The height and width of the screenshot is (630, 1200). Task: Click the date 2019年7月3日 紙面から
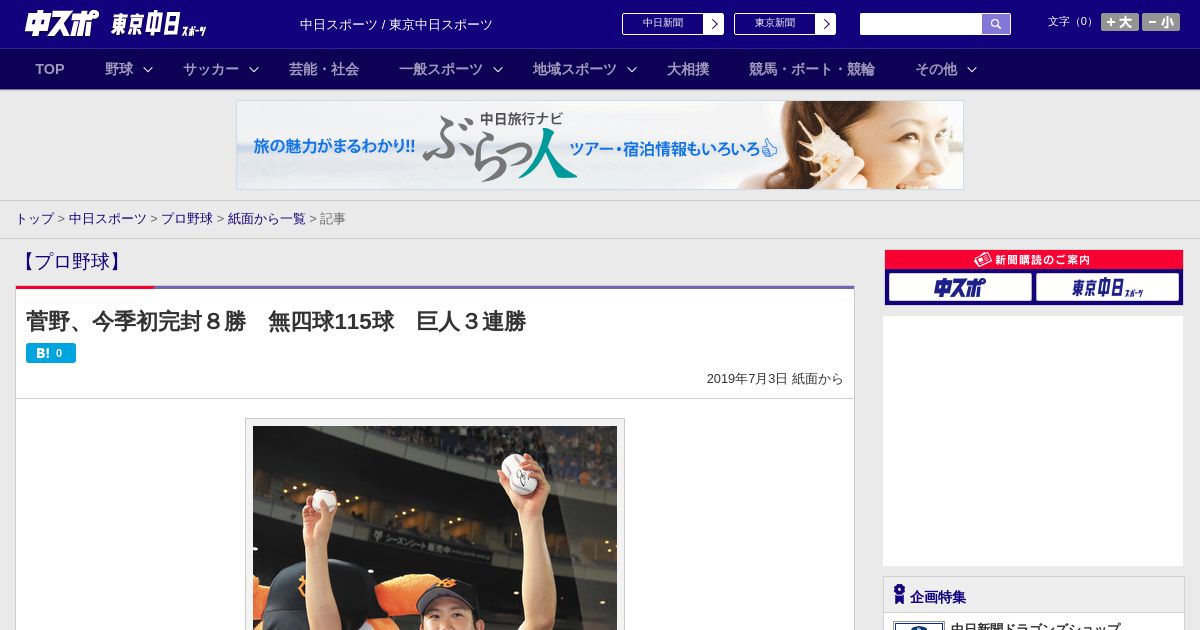[775, 379]
